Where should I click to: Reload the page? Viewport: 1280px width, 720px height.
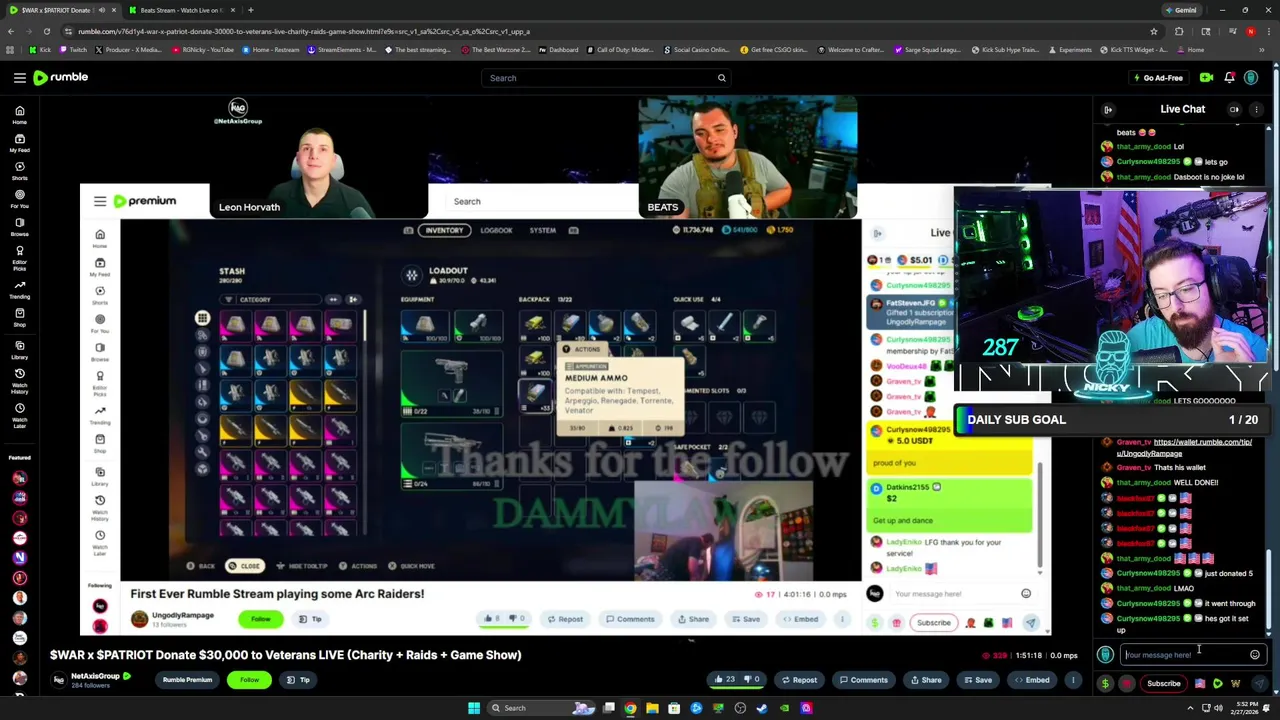click(46, 32)
